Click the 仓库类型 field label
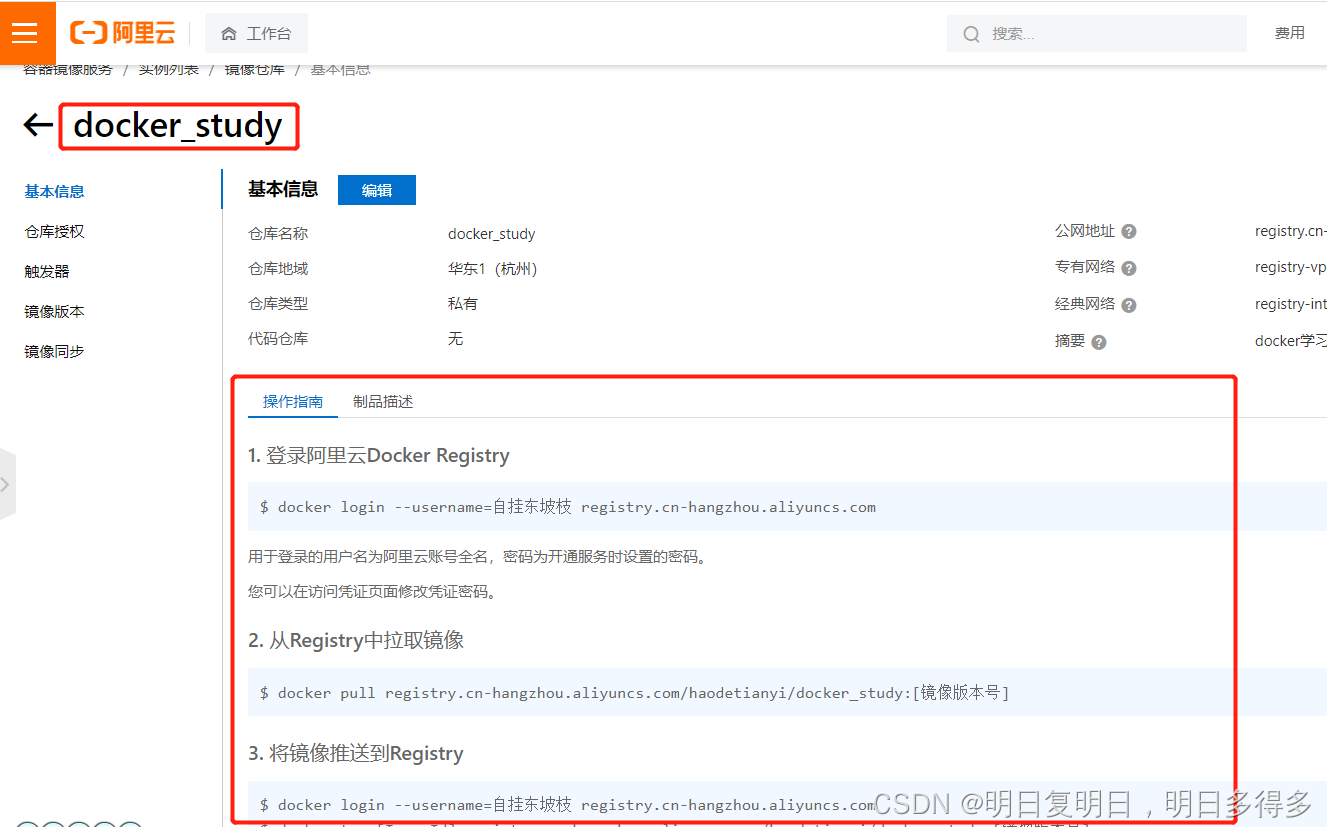The image size is (1327, 827). tap(278, 303)
